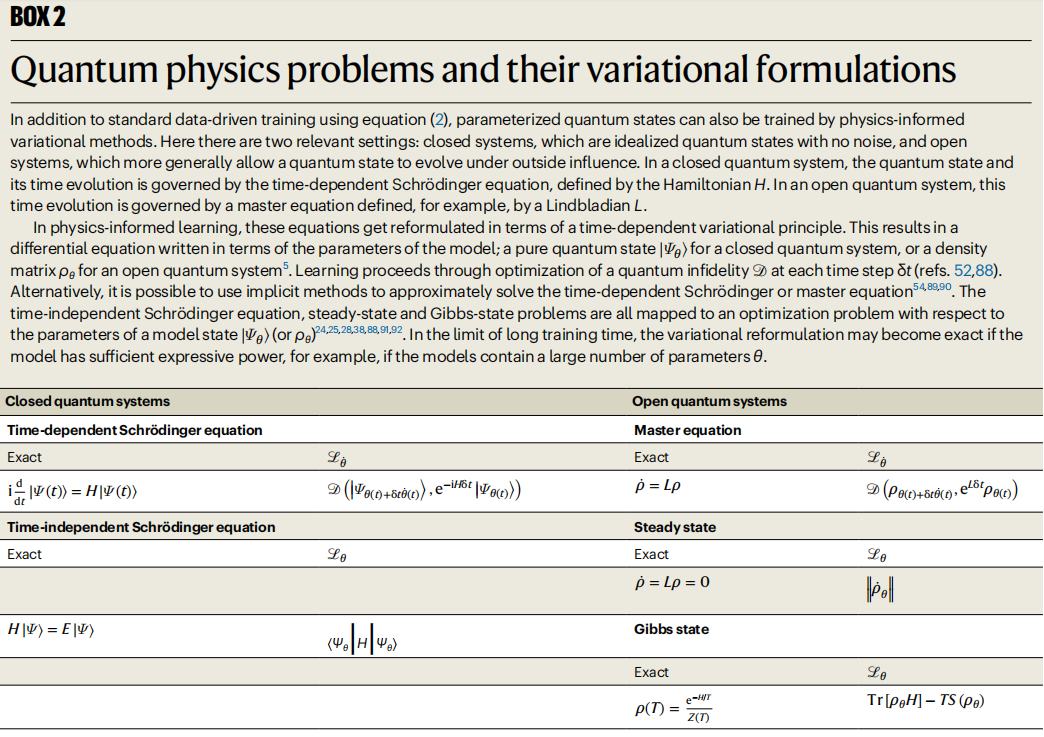Screen dimensions: 1044x737
Task: Click the 'BOX 2' heading label
Action: pos(38,17)
